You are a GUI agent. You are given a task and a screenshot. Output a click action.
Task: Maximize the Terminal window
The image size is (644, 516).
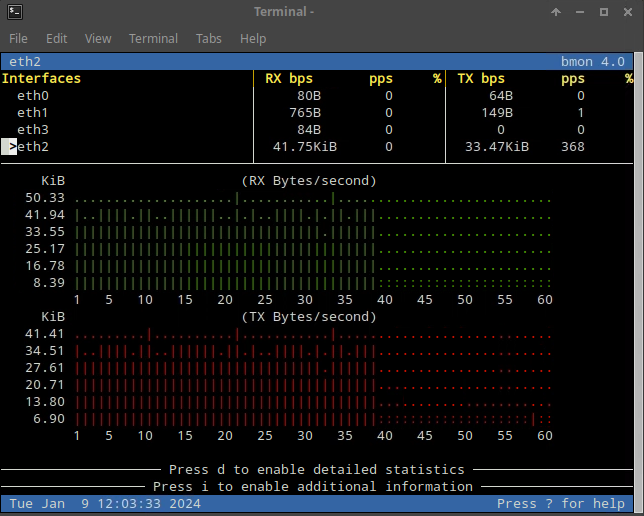click(604, 12)
